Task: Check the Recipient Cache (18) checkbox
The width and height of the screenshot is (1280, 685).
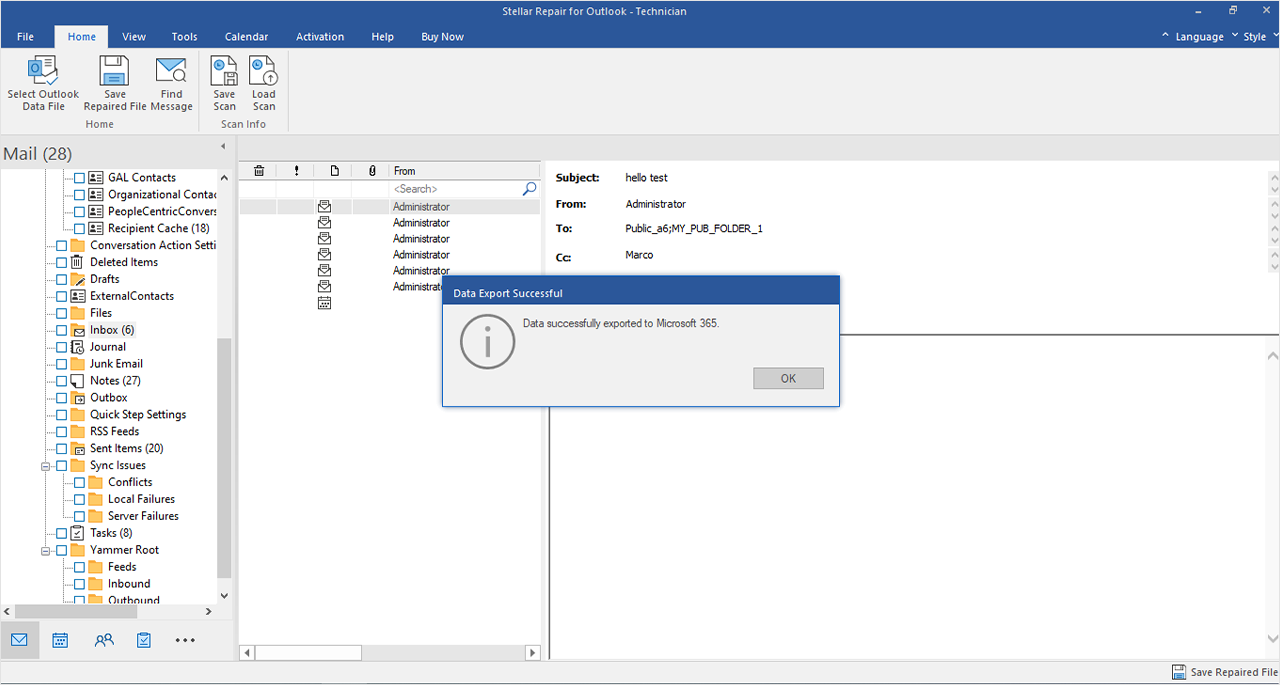Action: point(80,228)
